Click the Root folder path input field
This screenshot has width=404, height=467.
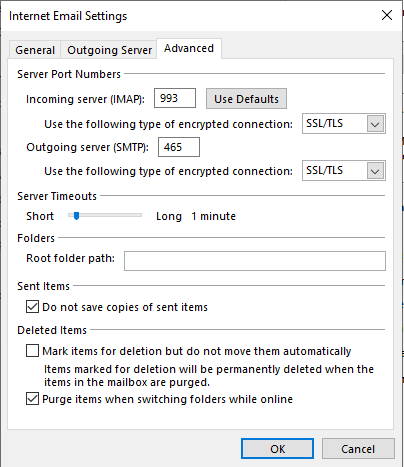(255, 261)
